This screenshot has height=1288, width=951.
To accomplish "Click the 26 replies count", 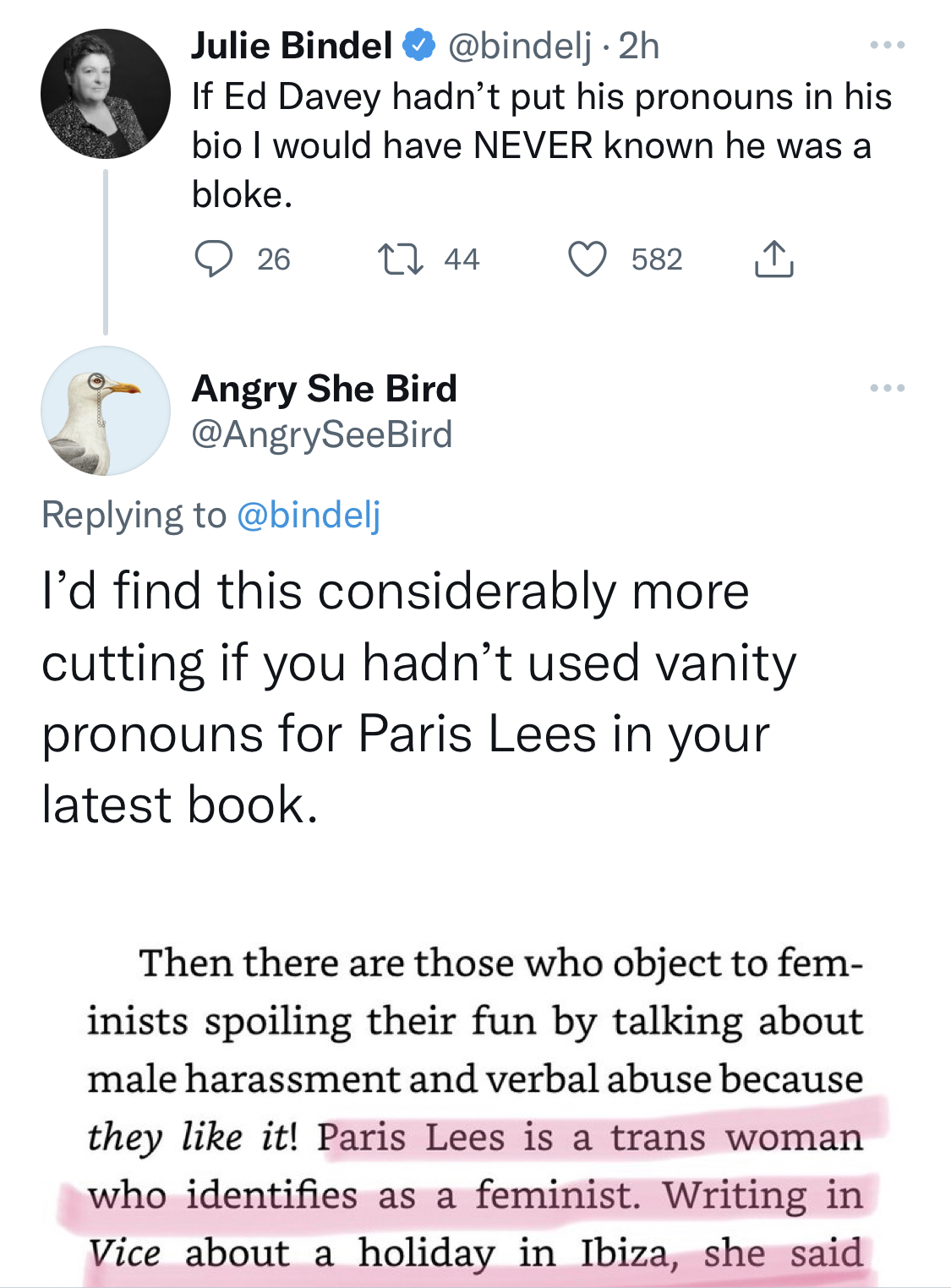I will click(x=273, y=259).
